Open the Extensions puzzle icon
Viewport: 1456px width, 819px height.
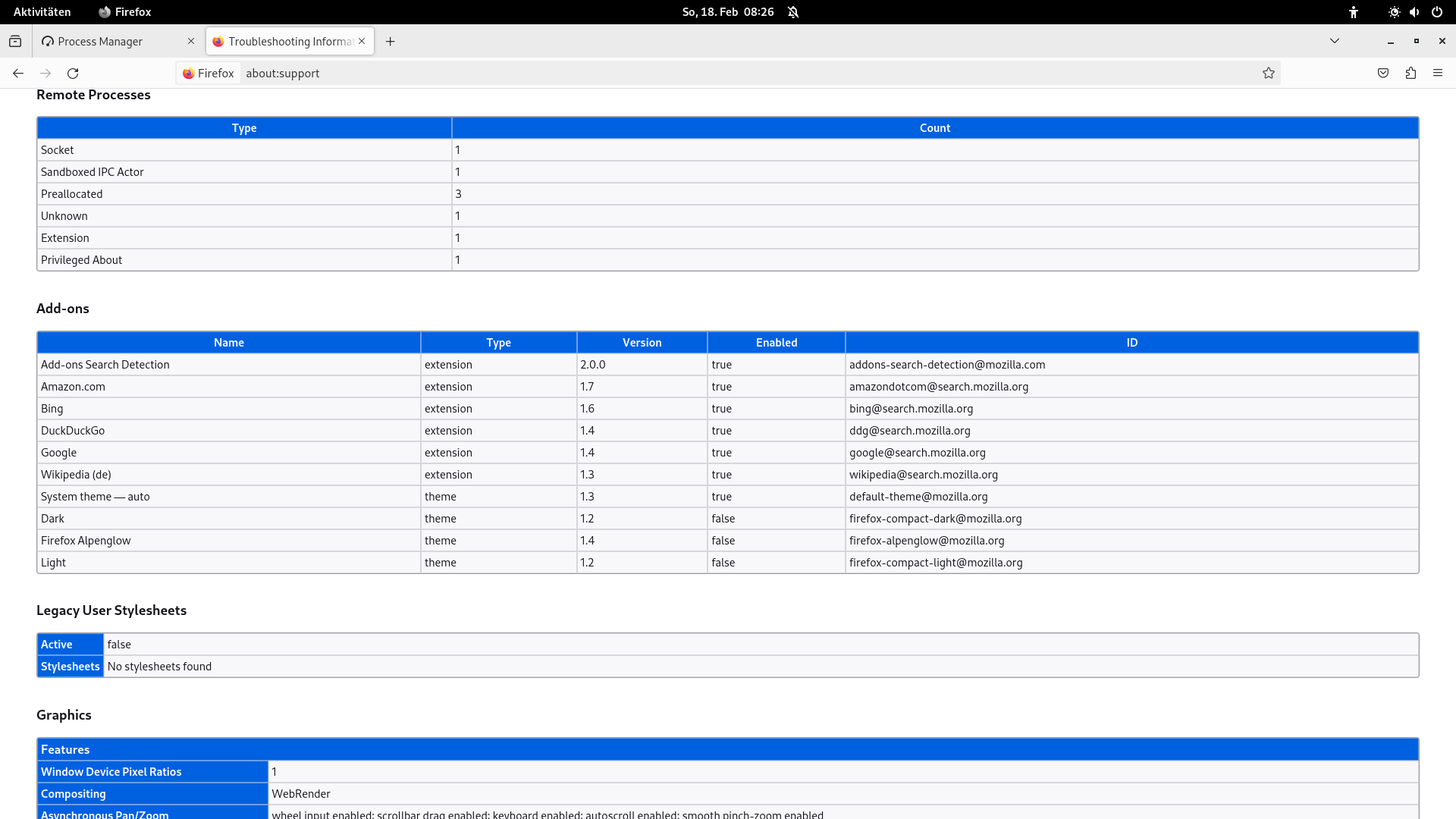click(x=1410, y=73)
